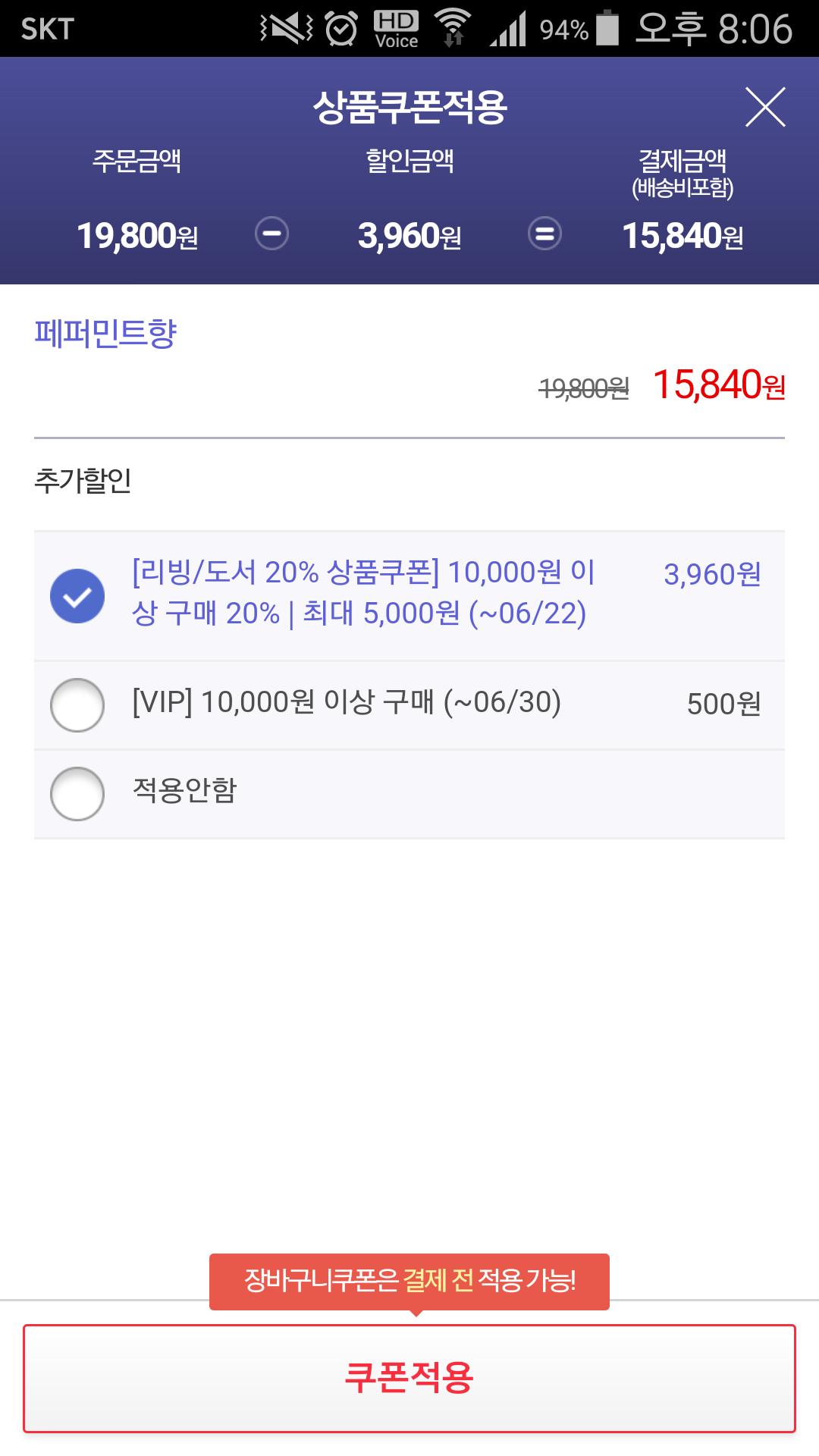
Task: Tap the 500원 VIP discount amount
Action: [723, 704]
